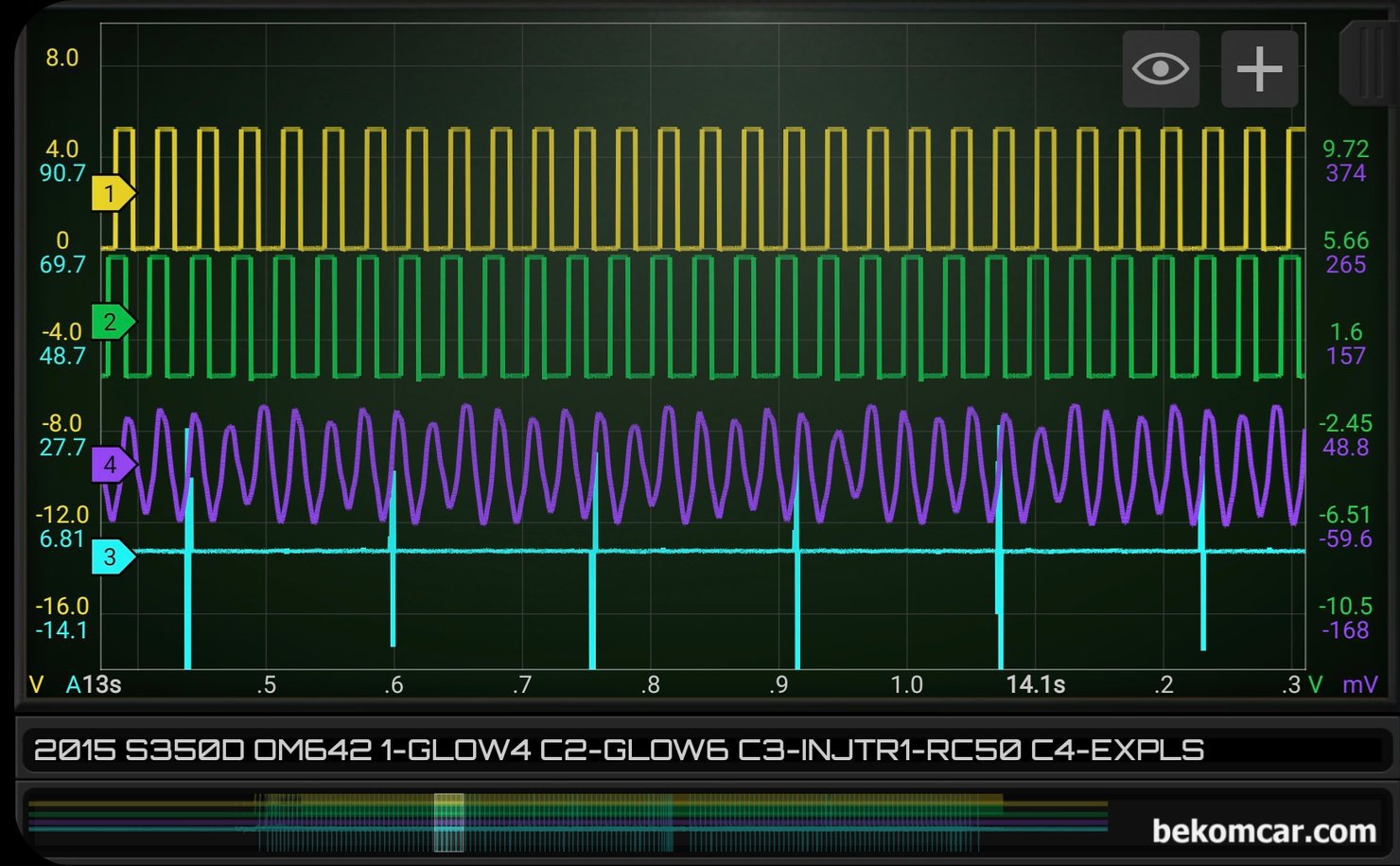Viewport: 1400px width, 866px height.
Task: Click the 14.1s time axis label
Action: (1035, 684)
